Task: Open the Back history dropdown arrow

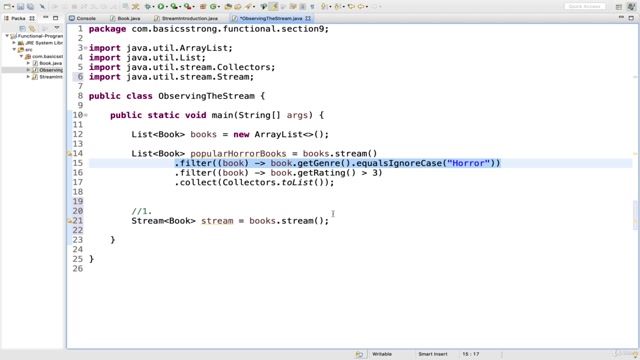Action: pyautogui.click(x=367, y=7)
